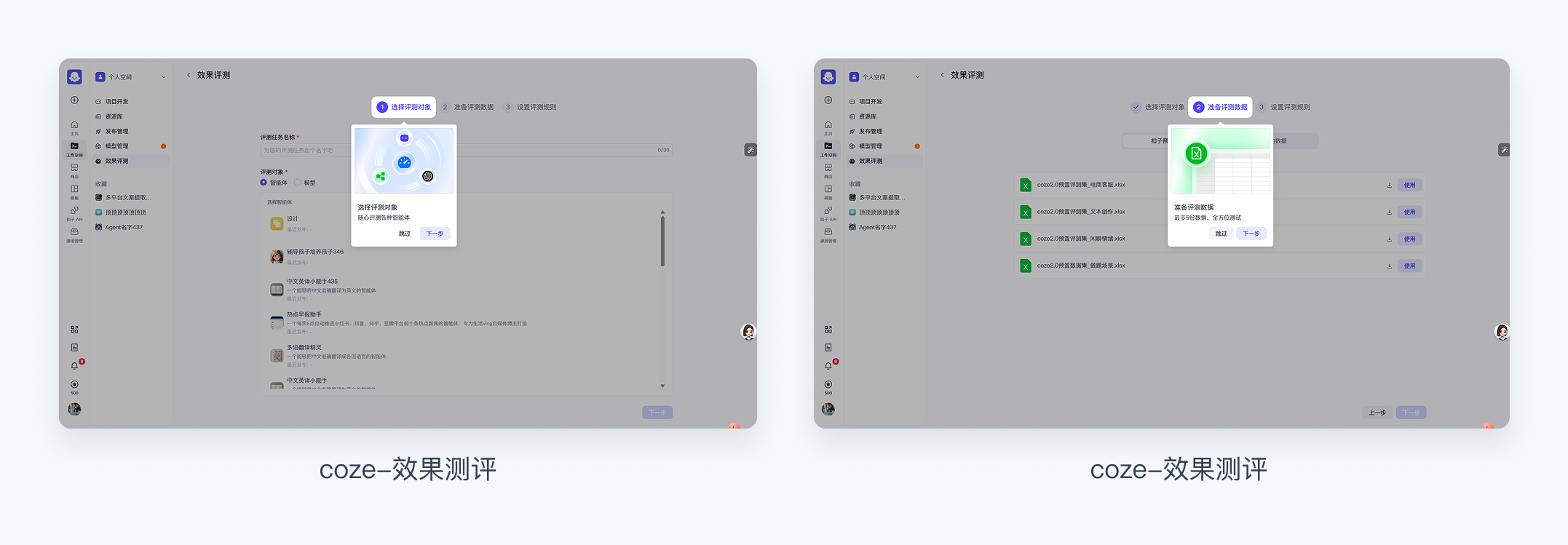Click the 上一步 button in right window

(x=1377, y=413)
